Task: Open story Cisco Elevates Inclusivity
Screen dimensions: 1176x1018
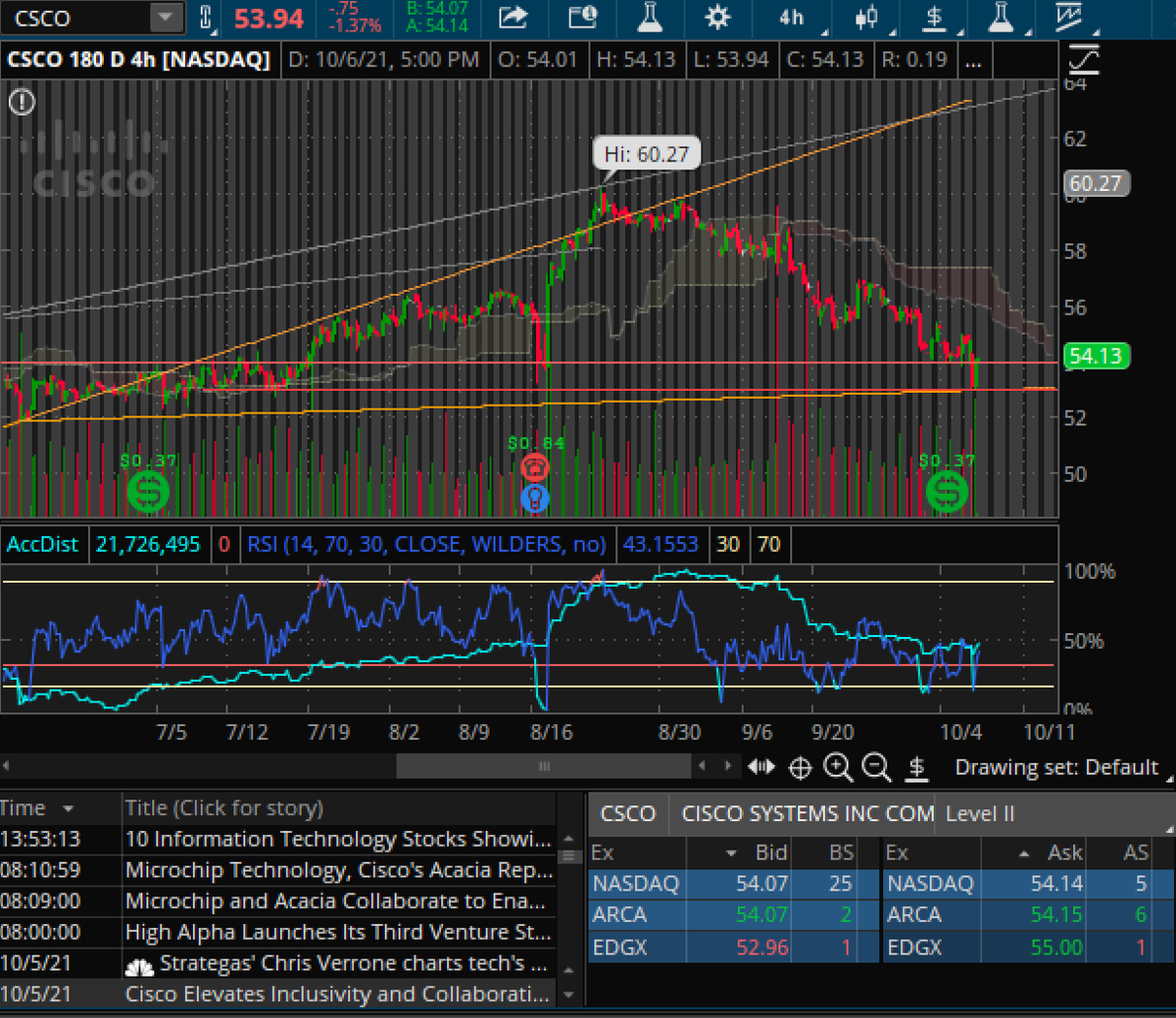Action: 337,994
